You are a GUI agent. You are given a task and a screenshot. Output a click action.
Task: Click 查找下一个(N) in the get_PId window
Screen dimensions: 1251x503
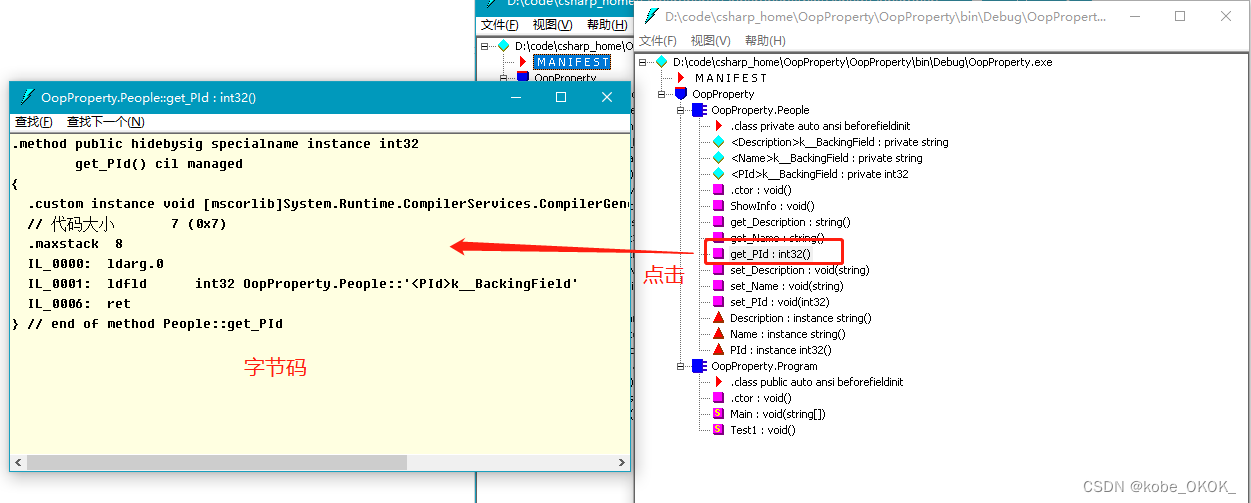105,122
